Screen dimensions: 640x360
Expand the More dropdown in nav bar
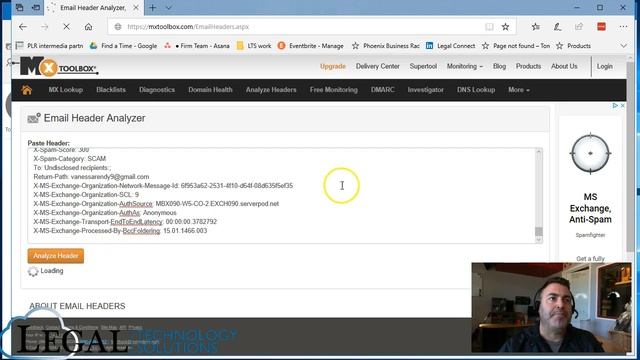click(519, 90)
